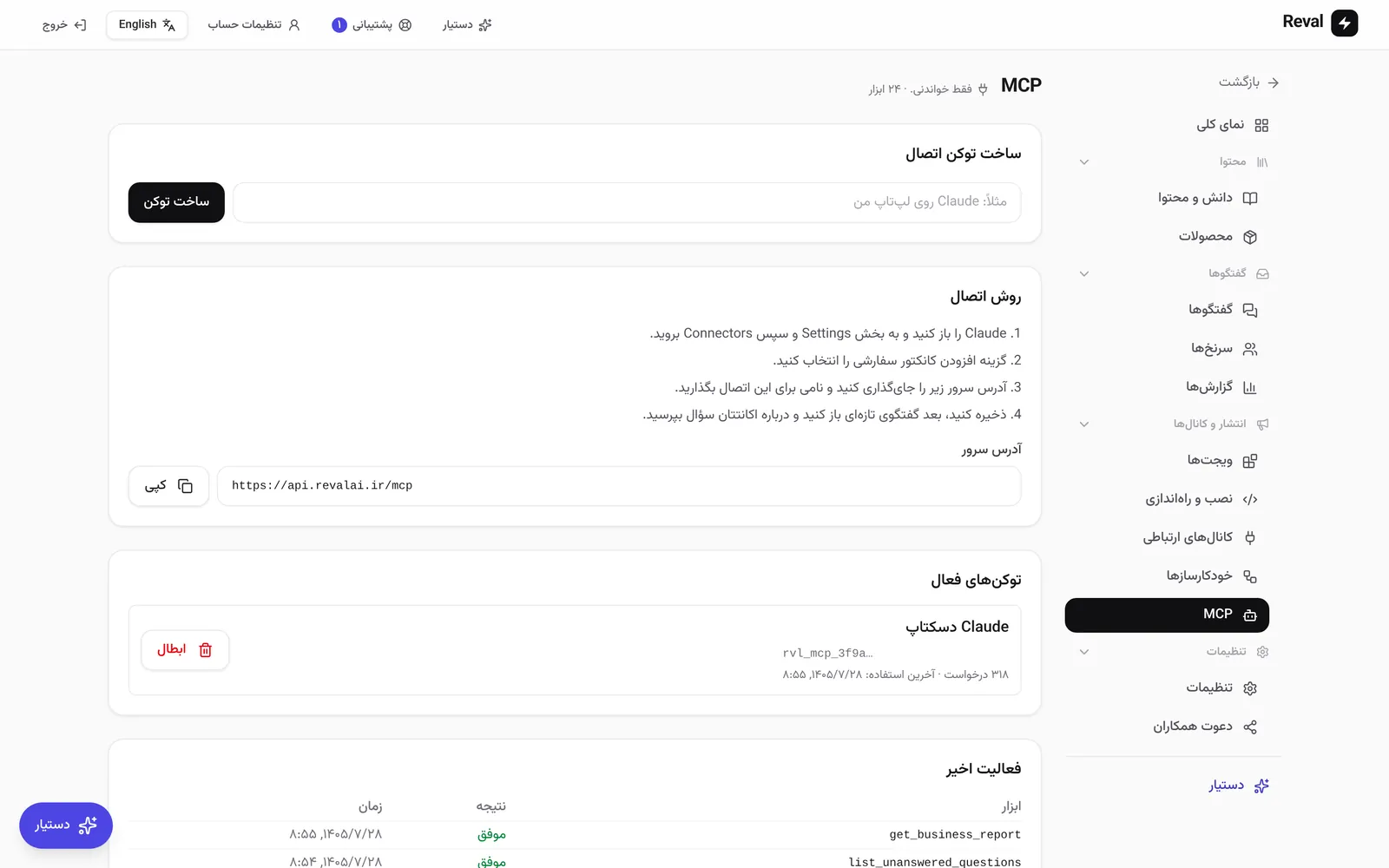The width and height of the screenshot is (1389, 868).
Task: Open نصب و راه‌اندازی code icon
Action: coord(1250,499)
